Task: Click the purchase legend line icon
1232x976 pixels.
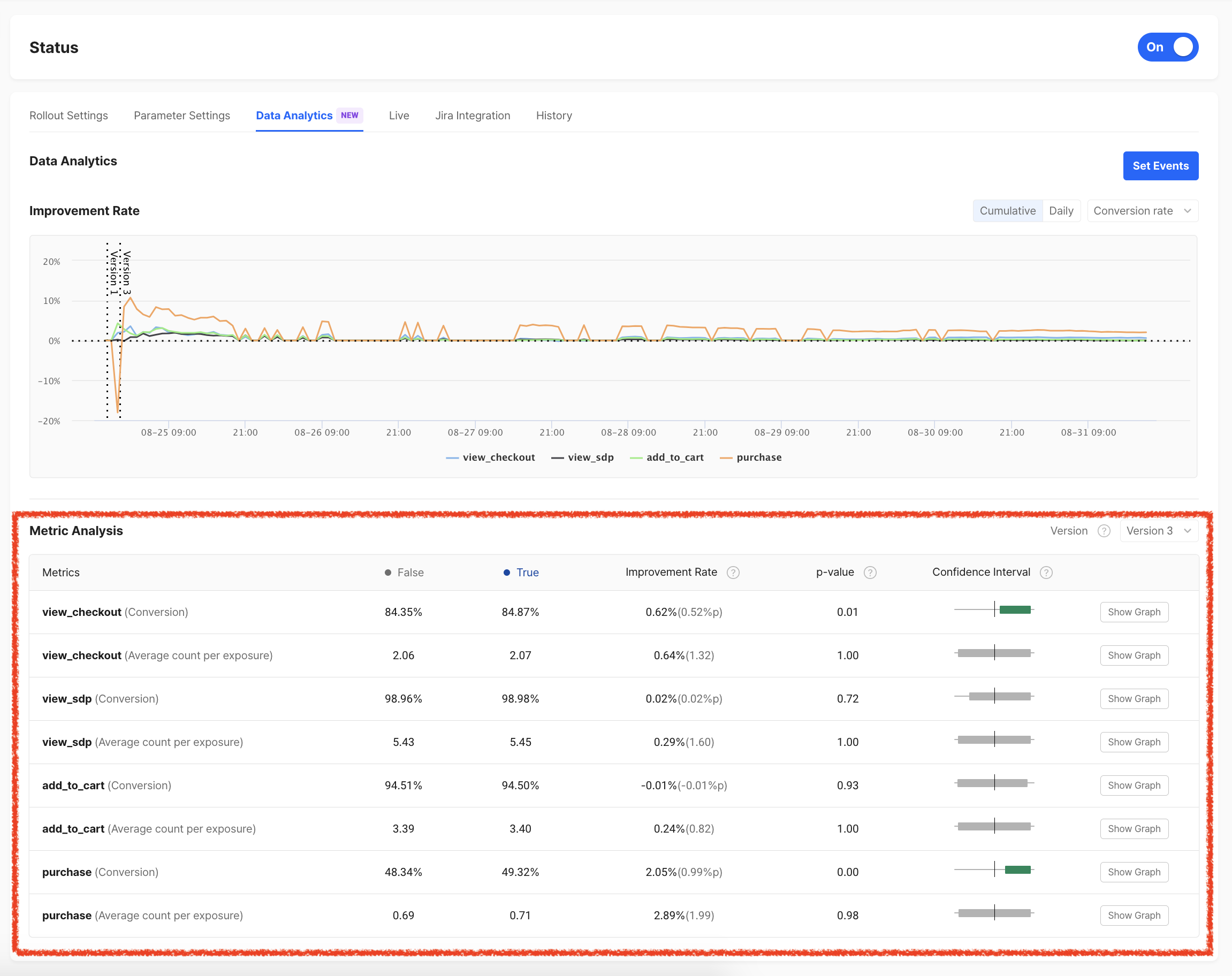Action: click(726, 457)
